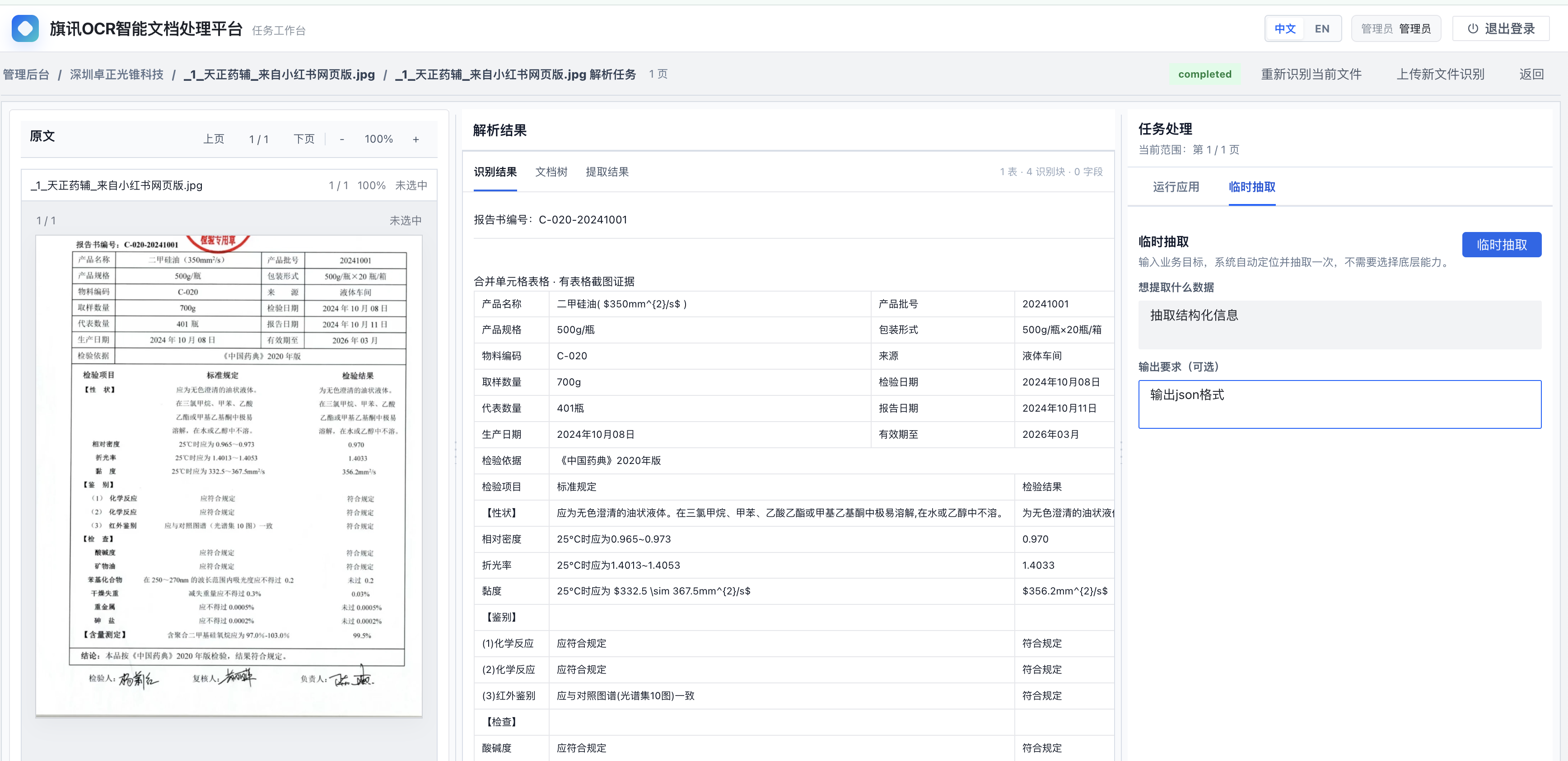The width and height of the screenshot is (1568, 761).
Task: Open the _1_天正药辅_来自小红书网页版.jpg breadcrumb link
Action: point(280,74)
